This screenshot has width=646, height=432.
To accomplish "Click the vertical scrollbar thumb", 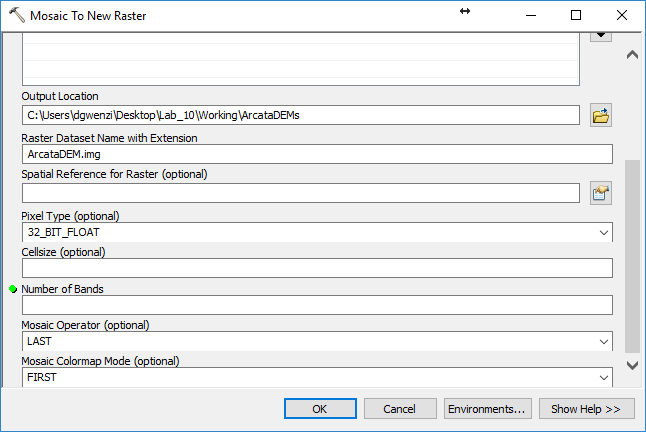I will [632, 257].
